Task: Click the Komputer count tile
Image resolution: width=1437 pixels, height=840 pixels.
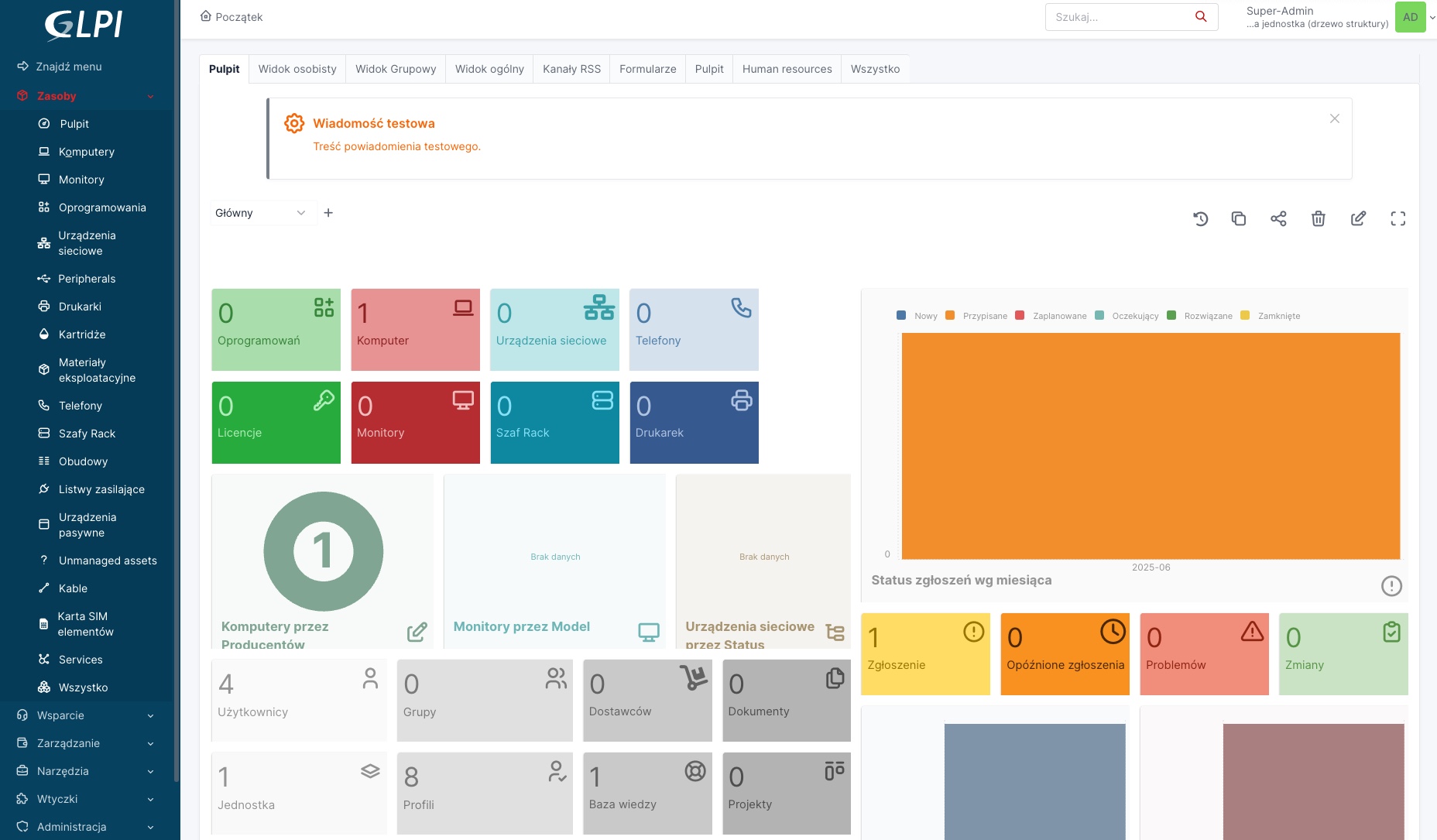Action: tap(415, 330)
